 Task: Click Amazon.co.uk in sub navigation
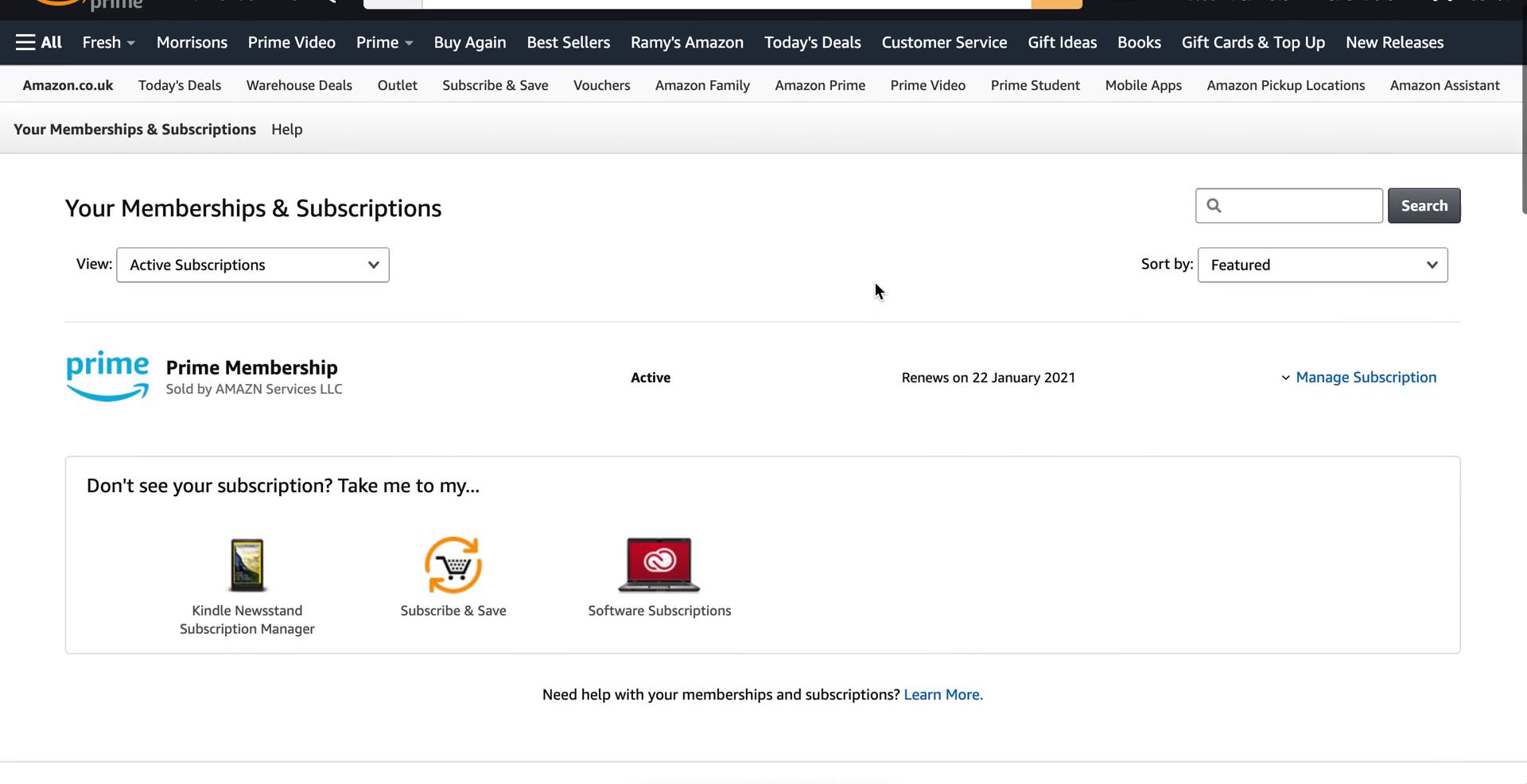tap(68, 85)
